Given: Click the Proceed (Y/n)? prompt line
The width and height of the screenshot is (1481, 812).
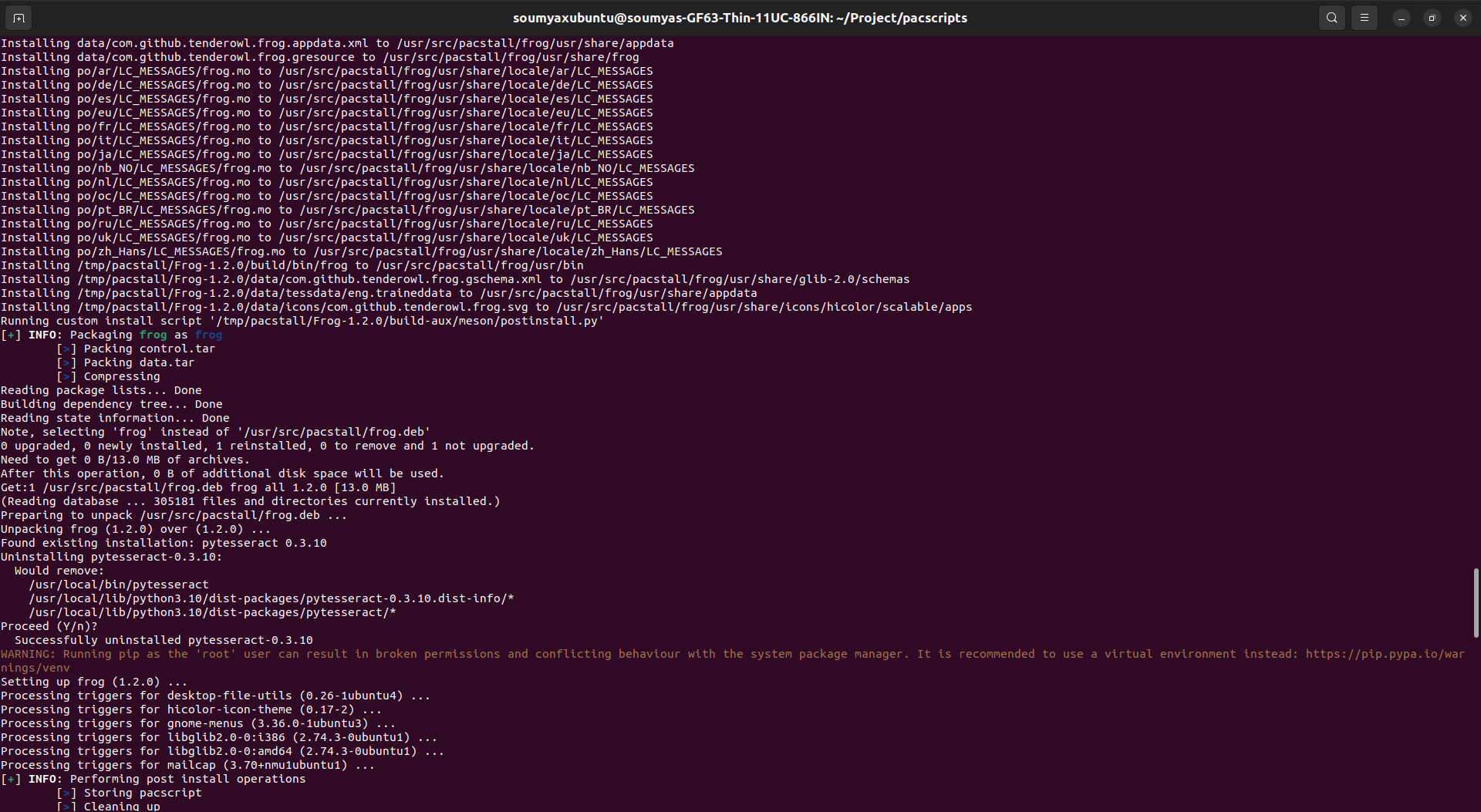Looking at the screenshot, I should tap(49, 625).
